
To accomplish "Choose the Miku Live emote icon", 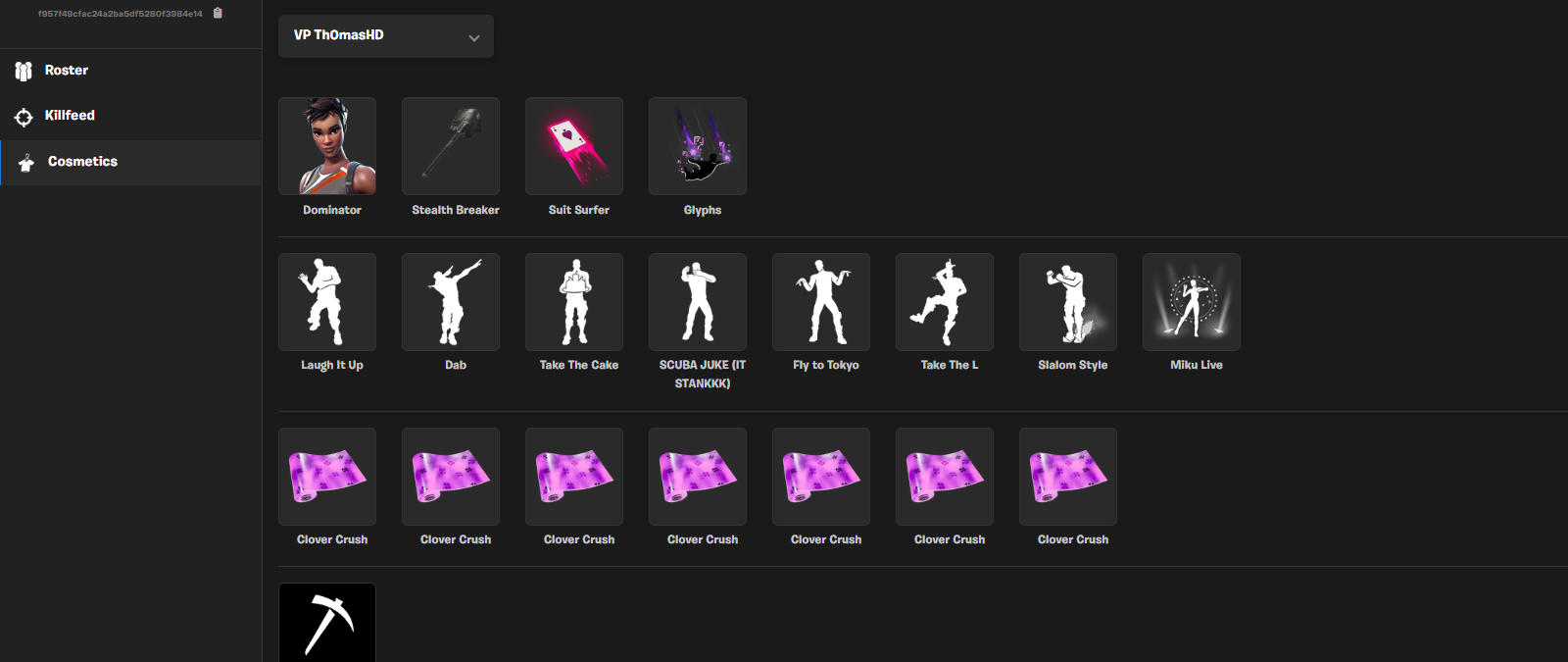I will pyautogui.click(x=1192, y=302).
